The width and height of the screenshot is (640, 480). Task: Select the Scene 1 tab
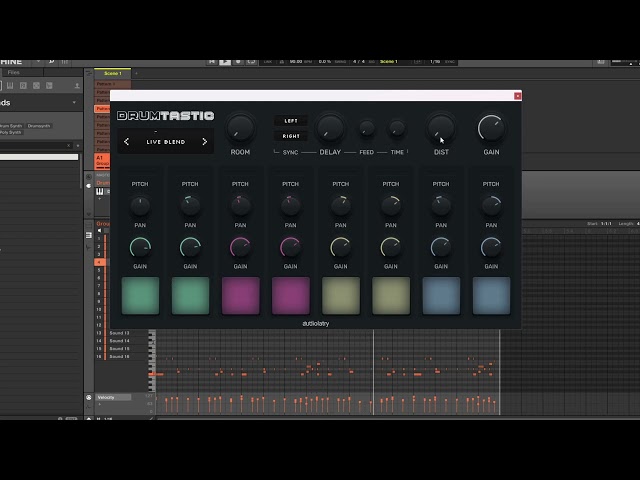tap(113, 73)
